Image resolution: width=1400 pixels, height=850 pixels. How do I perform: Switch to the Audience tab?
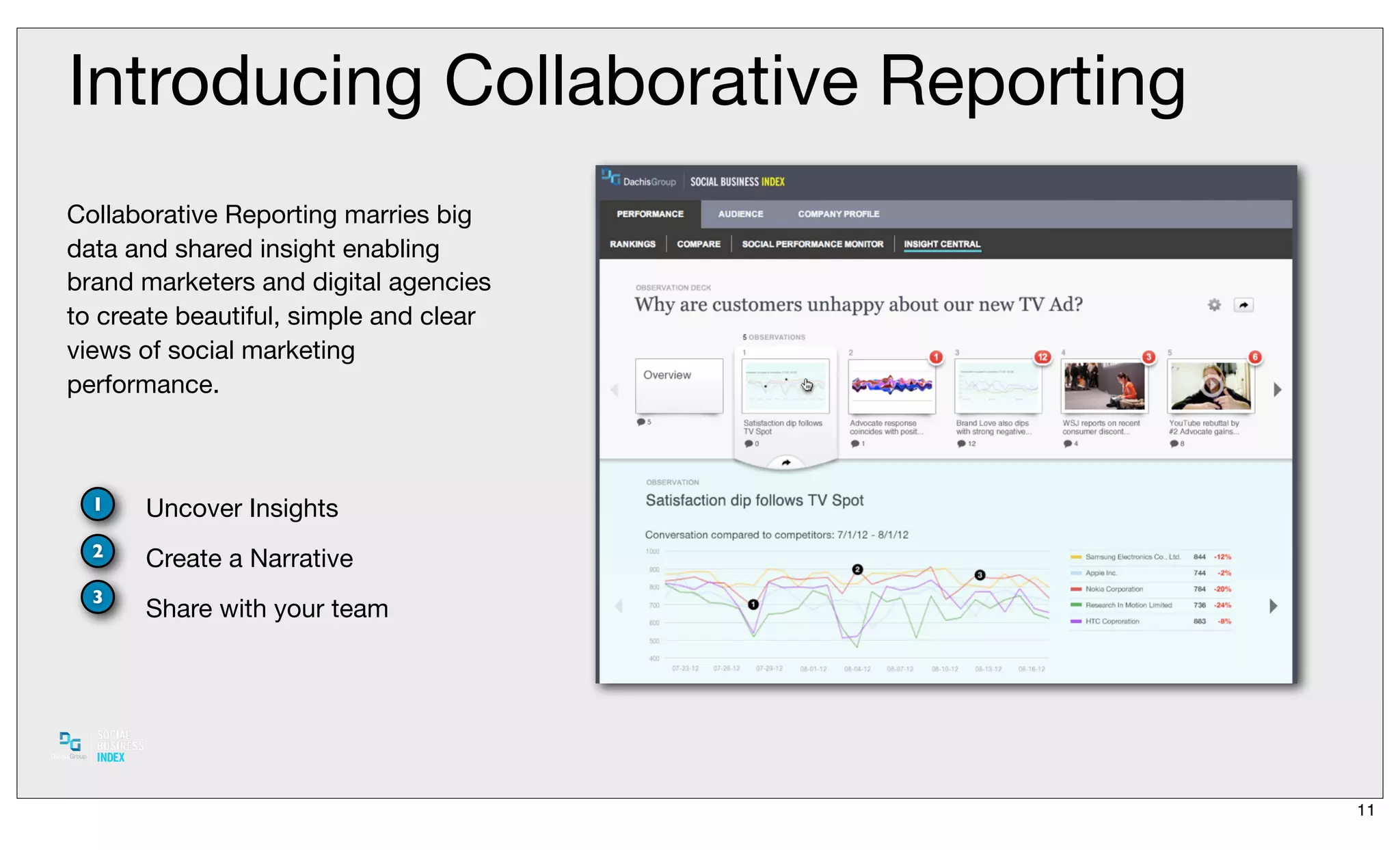(740, 214)
